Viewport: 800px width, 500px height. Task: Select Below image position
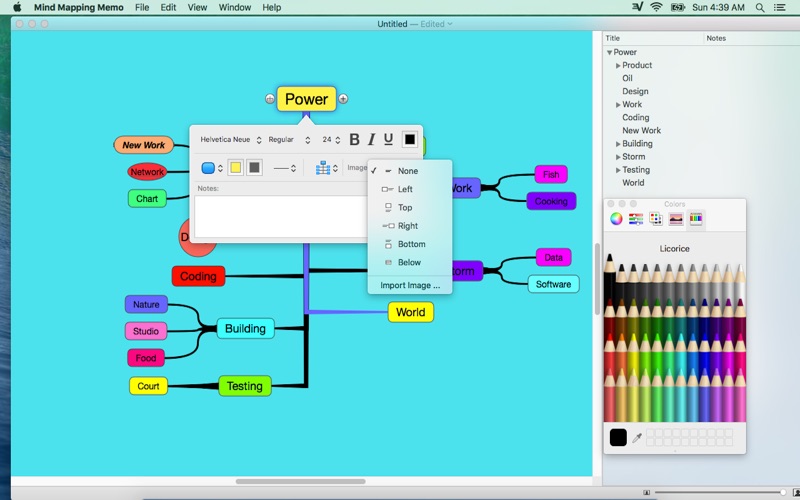(x=410, y=263)
